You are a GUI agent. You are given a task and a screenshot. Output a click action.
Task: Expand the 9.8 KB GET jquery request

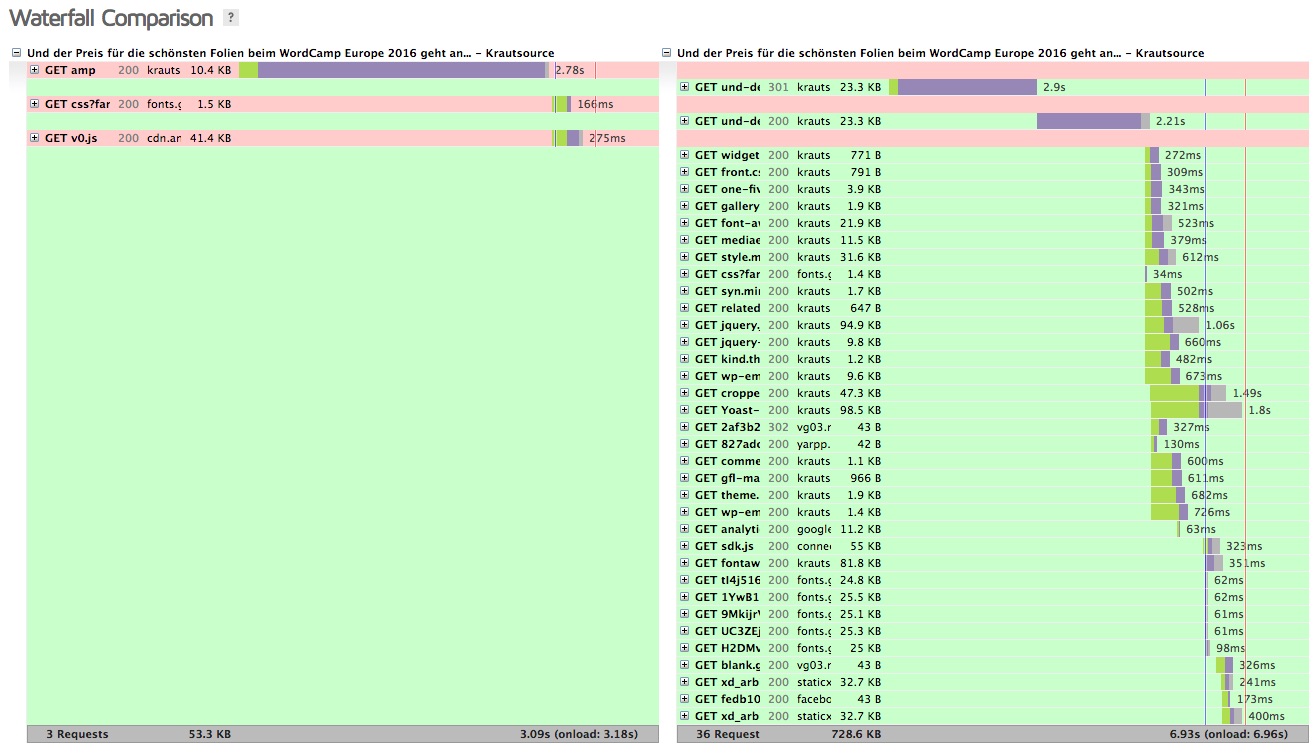click(x=685, y=342)
